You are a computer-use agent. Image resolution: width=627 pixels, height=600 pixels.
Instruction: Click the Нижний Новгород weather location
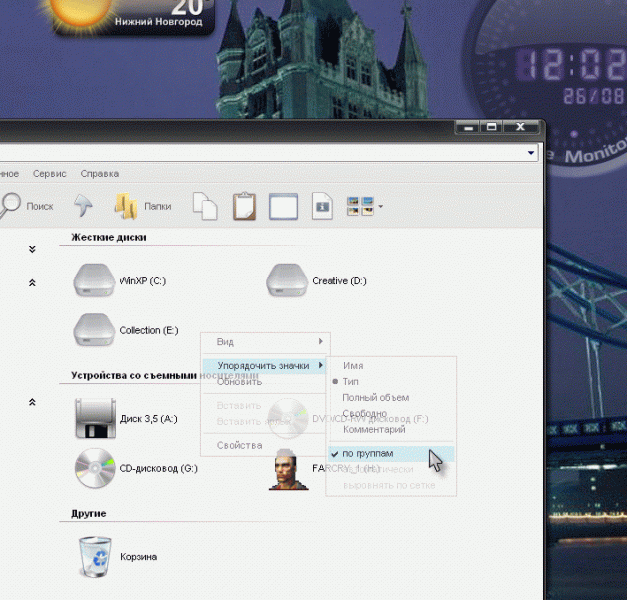click(158, 22)
